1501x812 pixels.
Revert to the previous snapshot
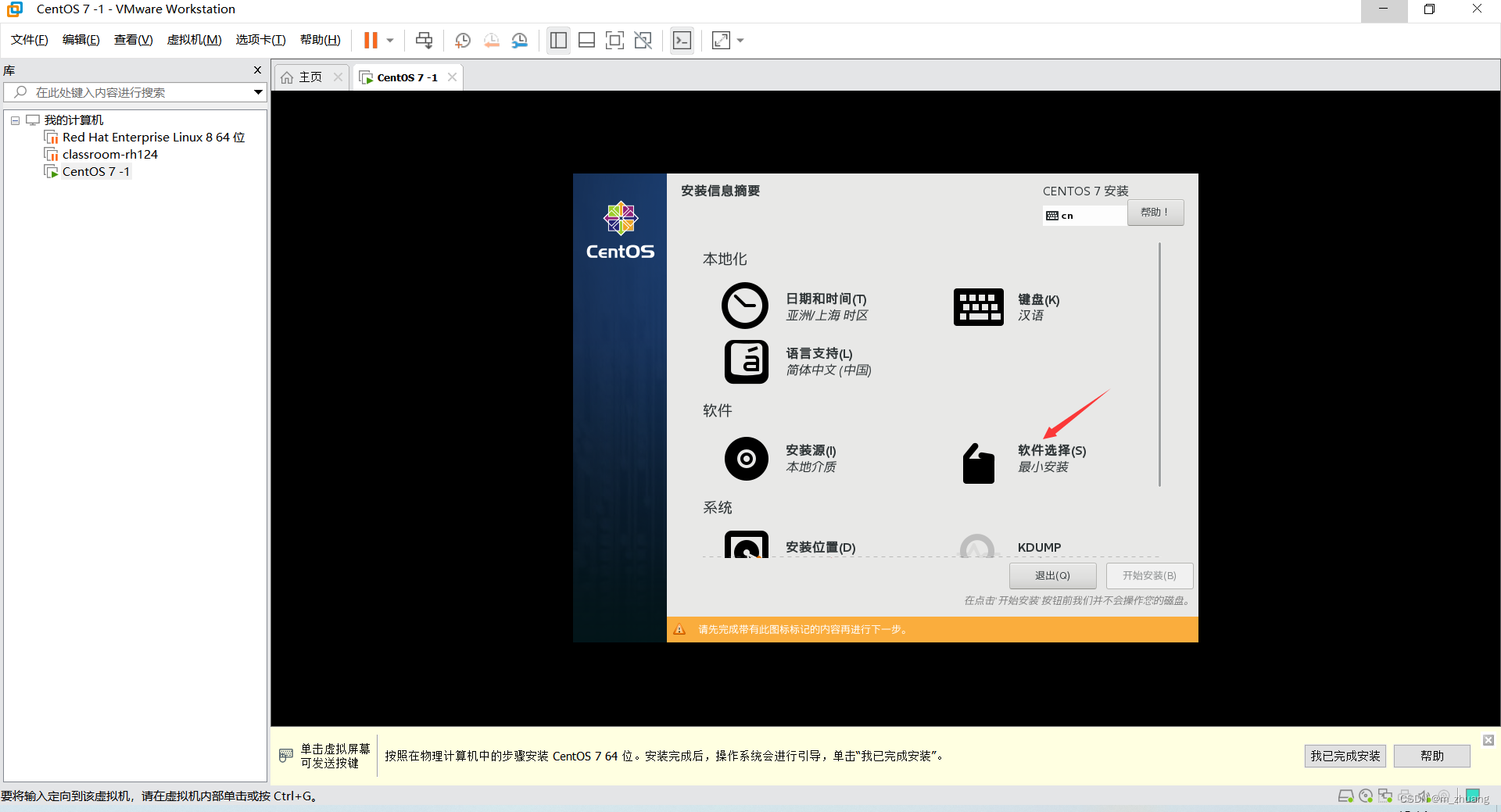[491, 40]
